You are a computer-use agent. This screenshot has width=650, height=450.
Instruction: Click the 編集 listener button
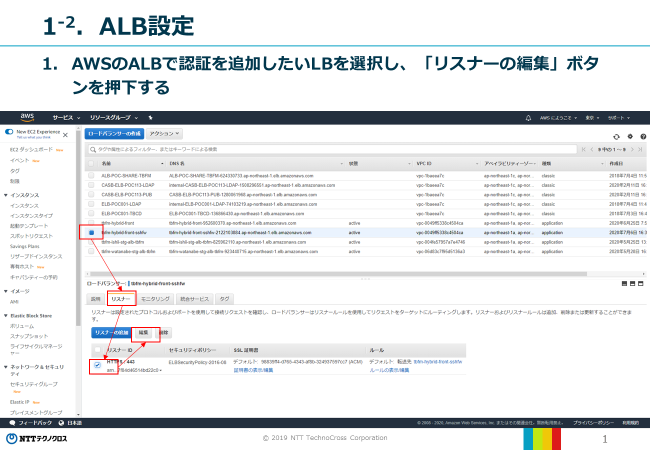coord(143,333)
